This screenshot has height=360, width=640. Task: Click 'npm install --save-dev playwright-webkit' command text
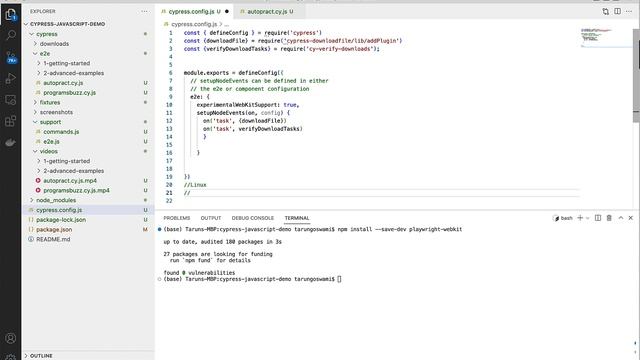pos(400,229)
